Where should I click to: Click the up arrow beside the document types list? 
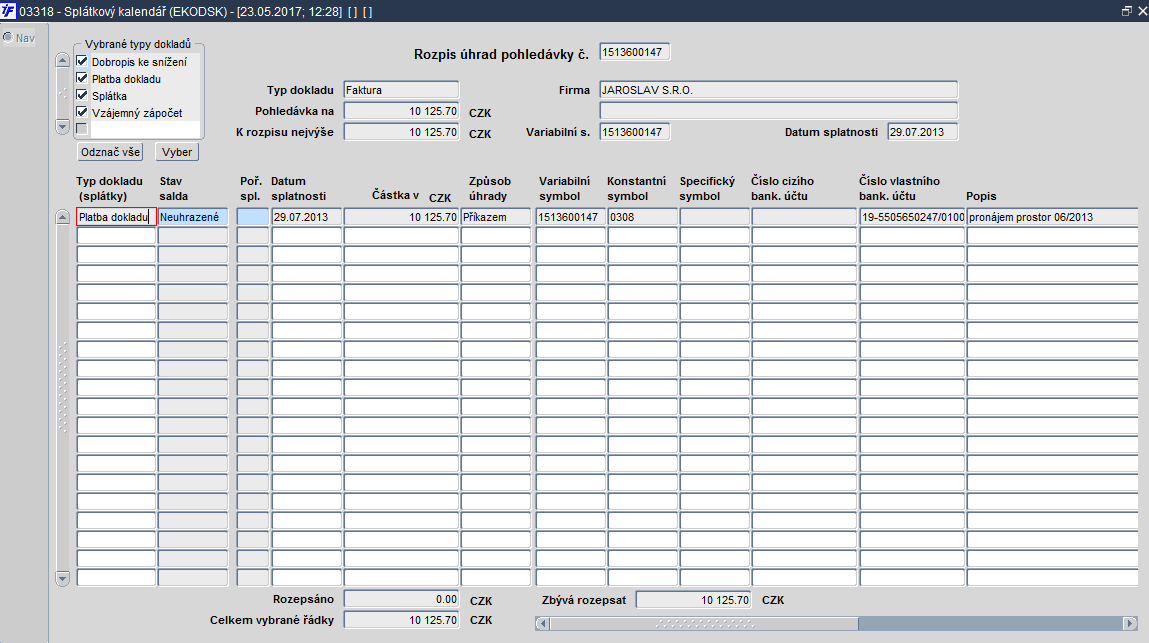pyautogui.click(x=62, y=60)
